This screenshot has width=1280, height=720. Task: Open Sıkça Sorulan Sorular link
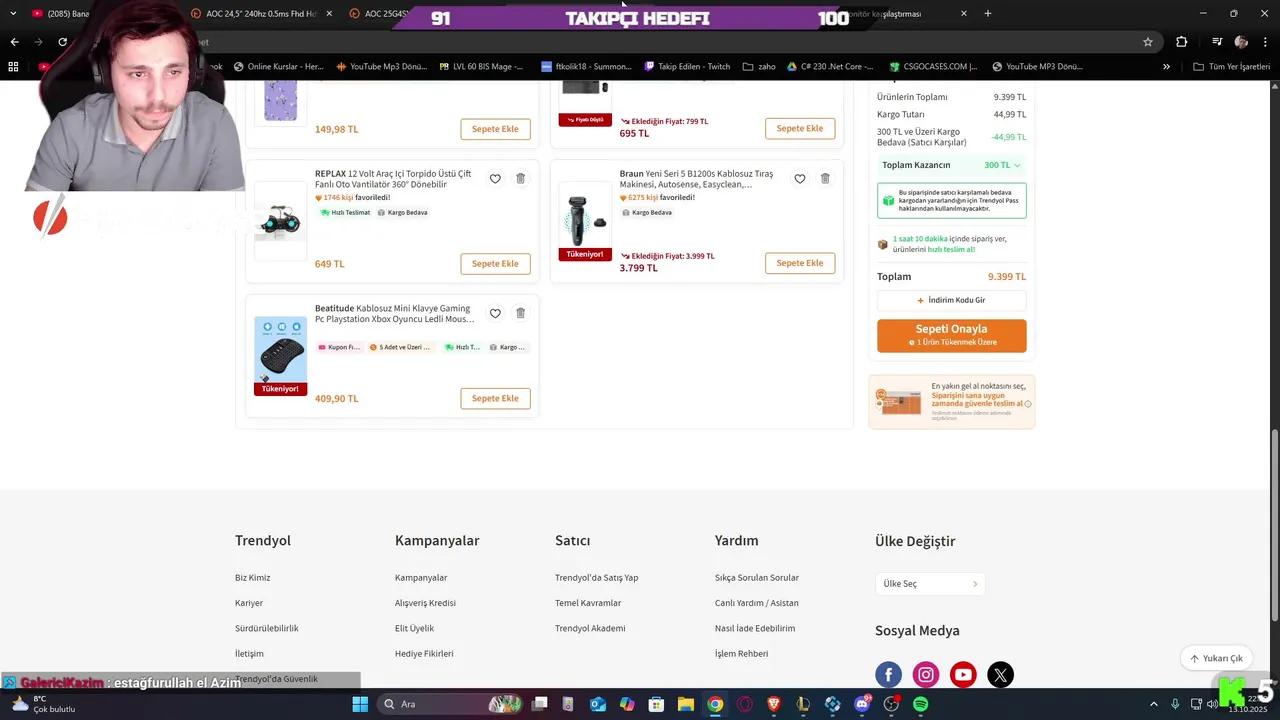(757, 578)
